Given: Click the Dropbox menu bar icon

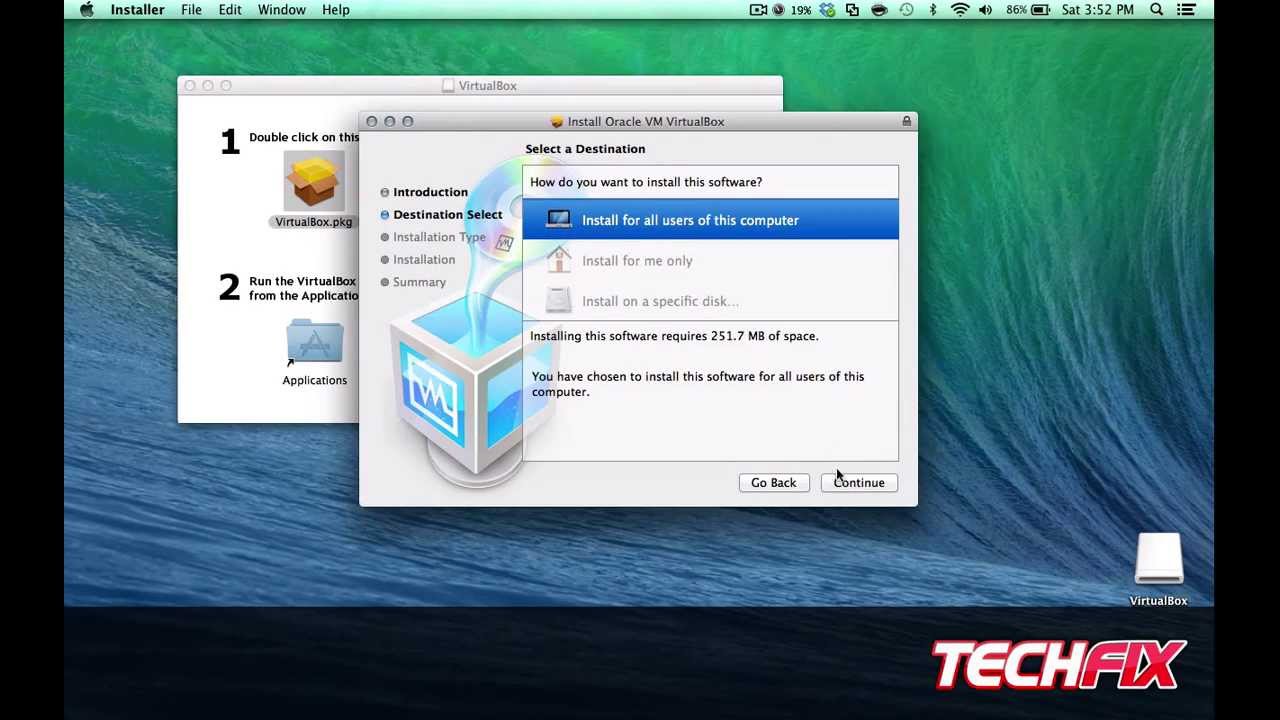Looking at the screenshot, I should [x=827, y=10].
